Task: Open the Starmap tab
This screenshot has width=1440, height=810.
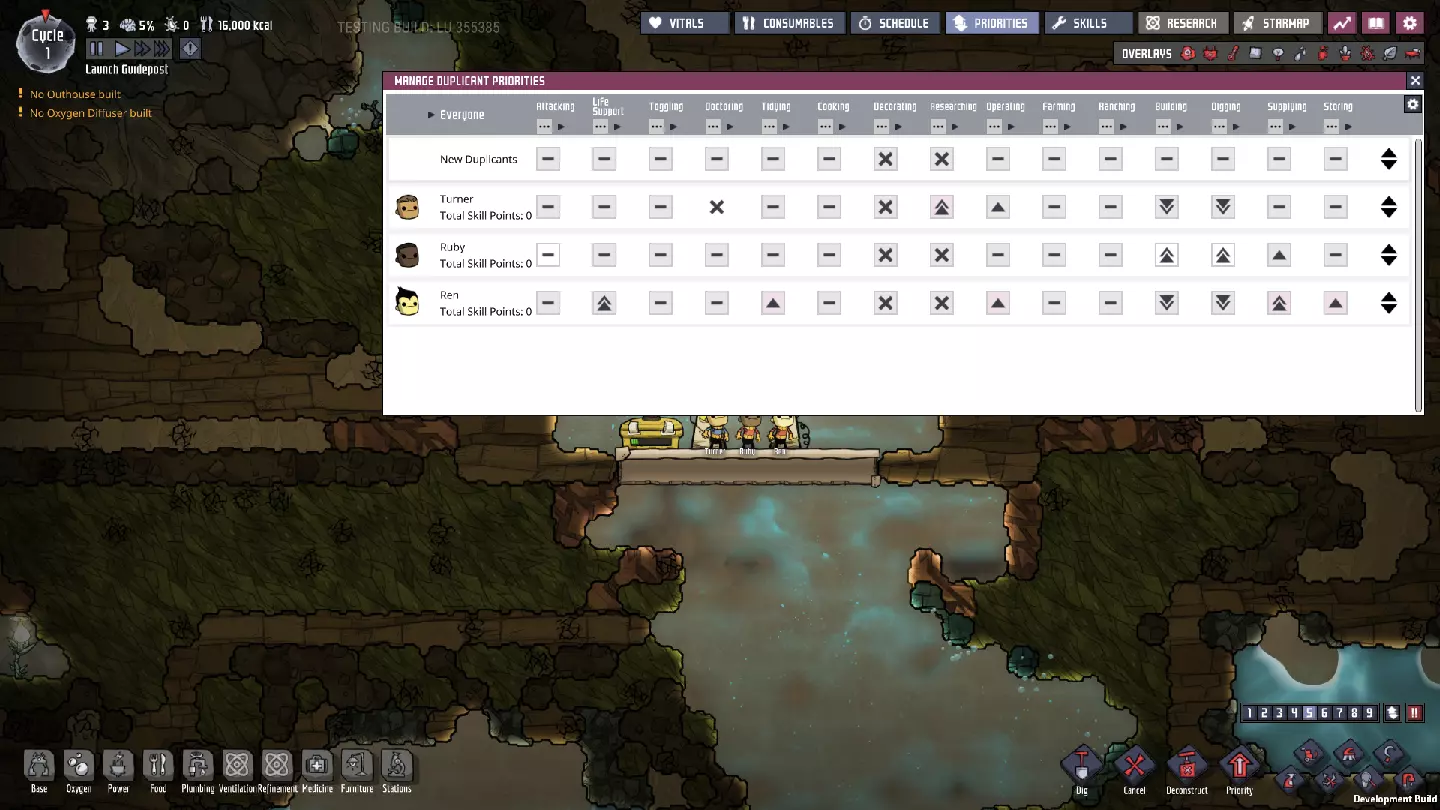Action: [1278, 23]
